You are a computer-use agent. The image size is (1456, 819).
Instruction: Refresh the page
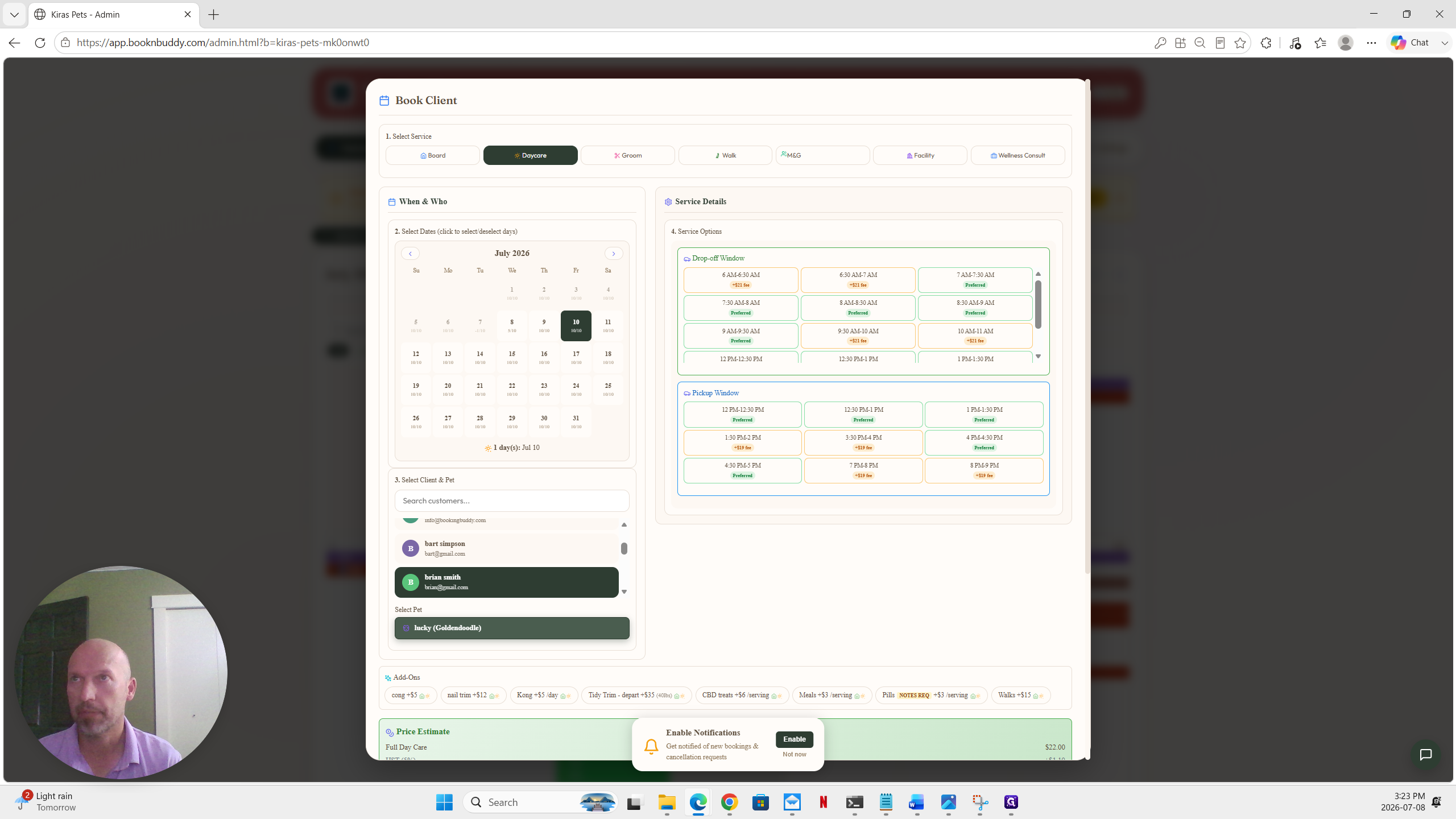point(40,43)
